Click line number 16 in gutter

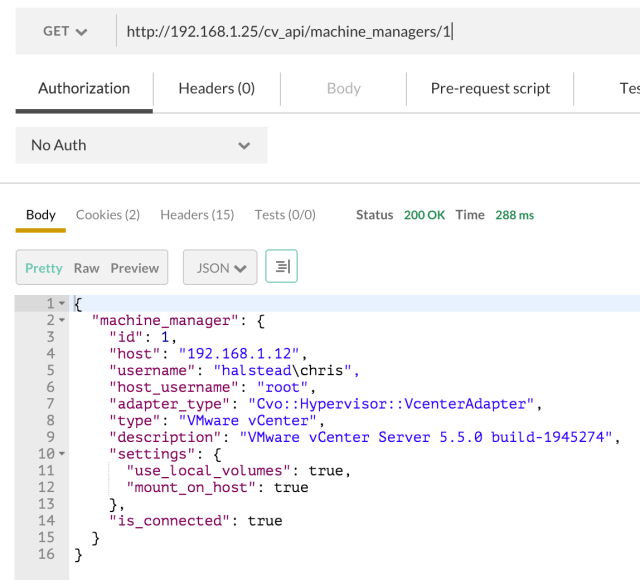[x=46, y=554]
